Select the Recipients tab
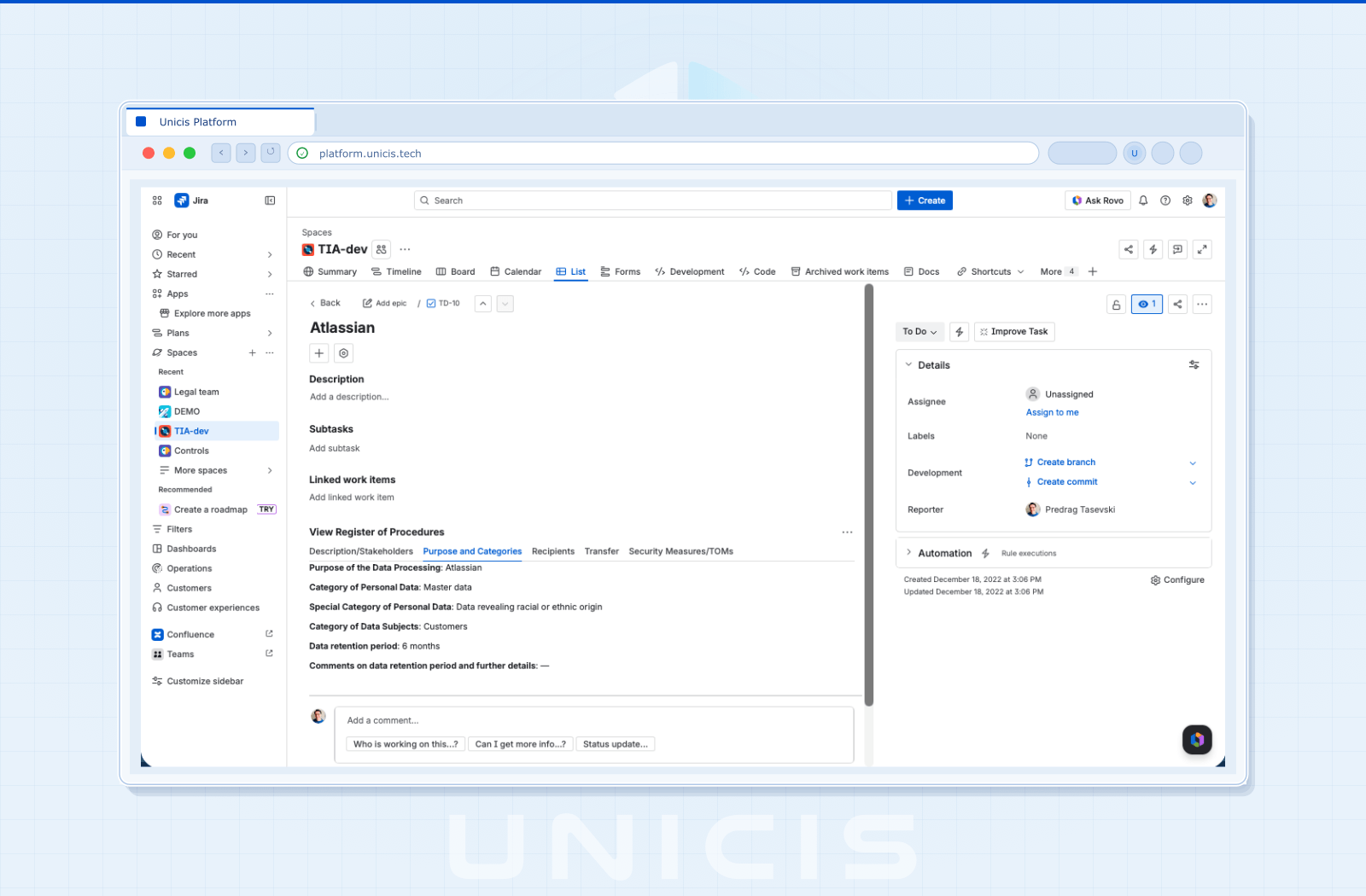Viewport: 1366px width, 896px height. click(x=553, y=551)
